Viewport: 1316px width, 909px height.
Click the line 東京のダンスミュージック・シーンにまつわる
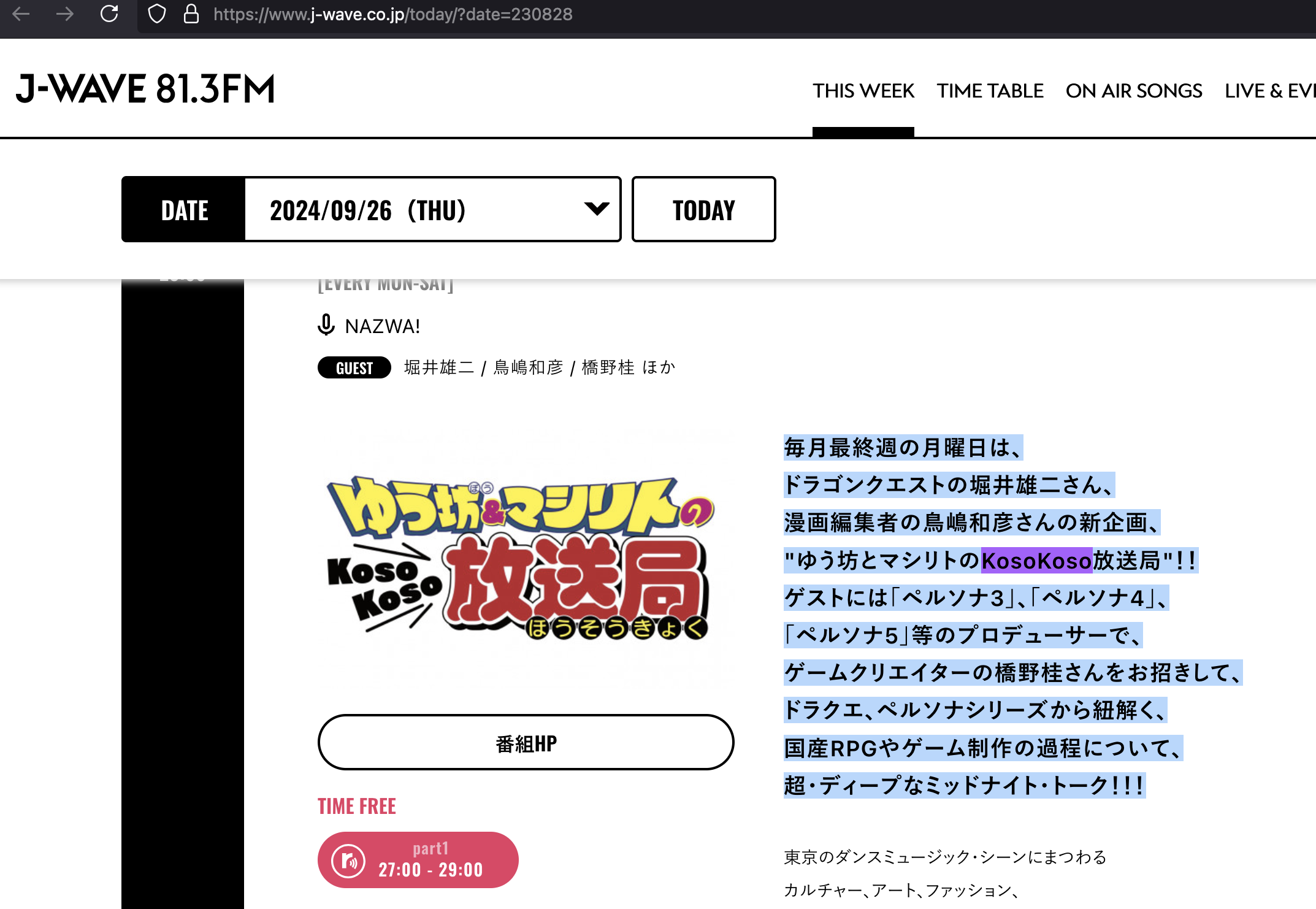(945, 857)
